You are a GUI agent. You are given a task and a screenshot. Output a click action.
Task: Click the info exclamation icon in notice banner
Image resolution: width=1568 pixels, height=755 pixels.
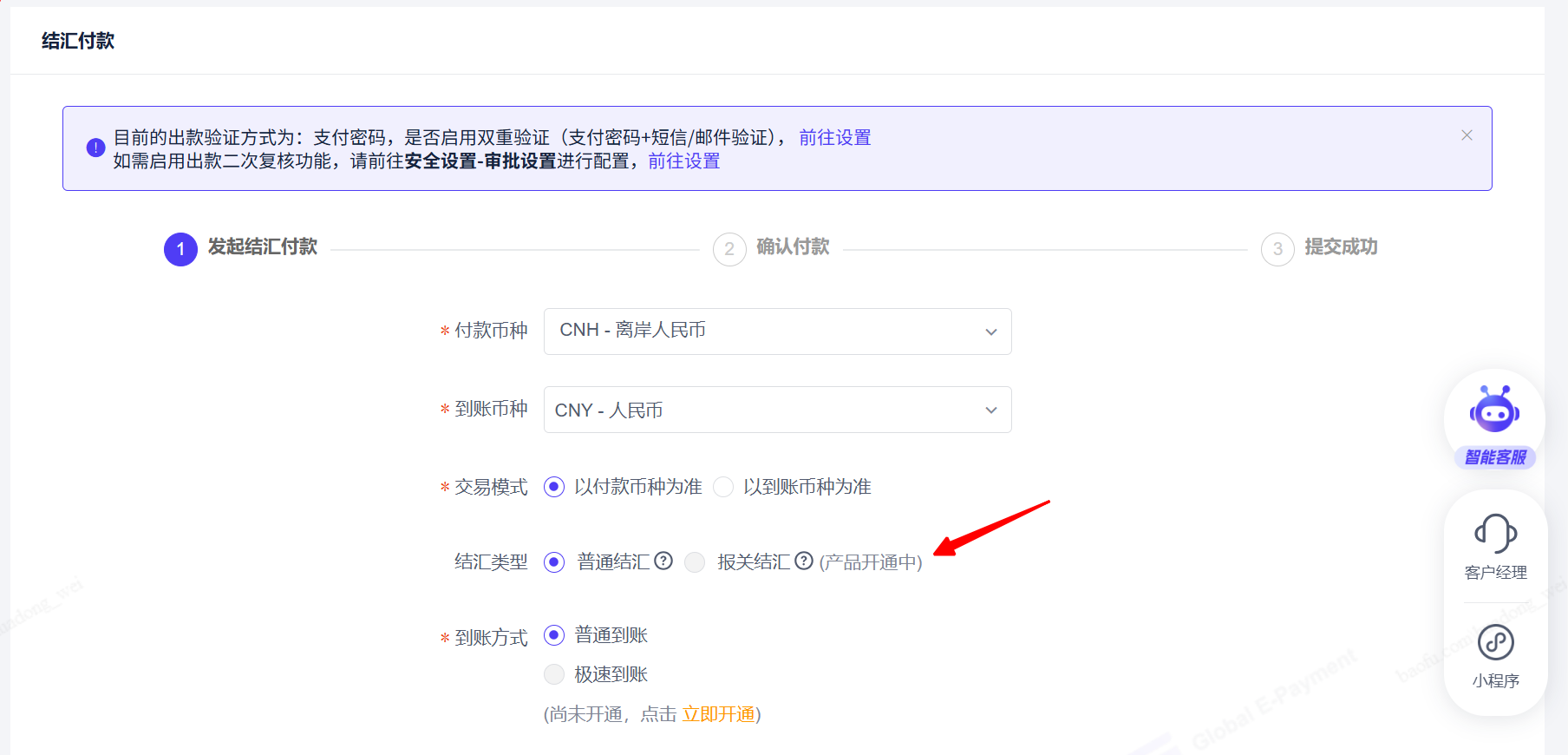(95, 148)
